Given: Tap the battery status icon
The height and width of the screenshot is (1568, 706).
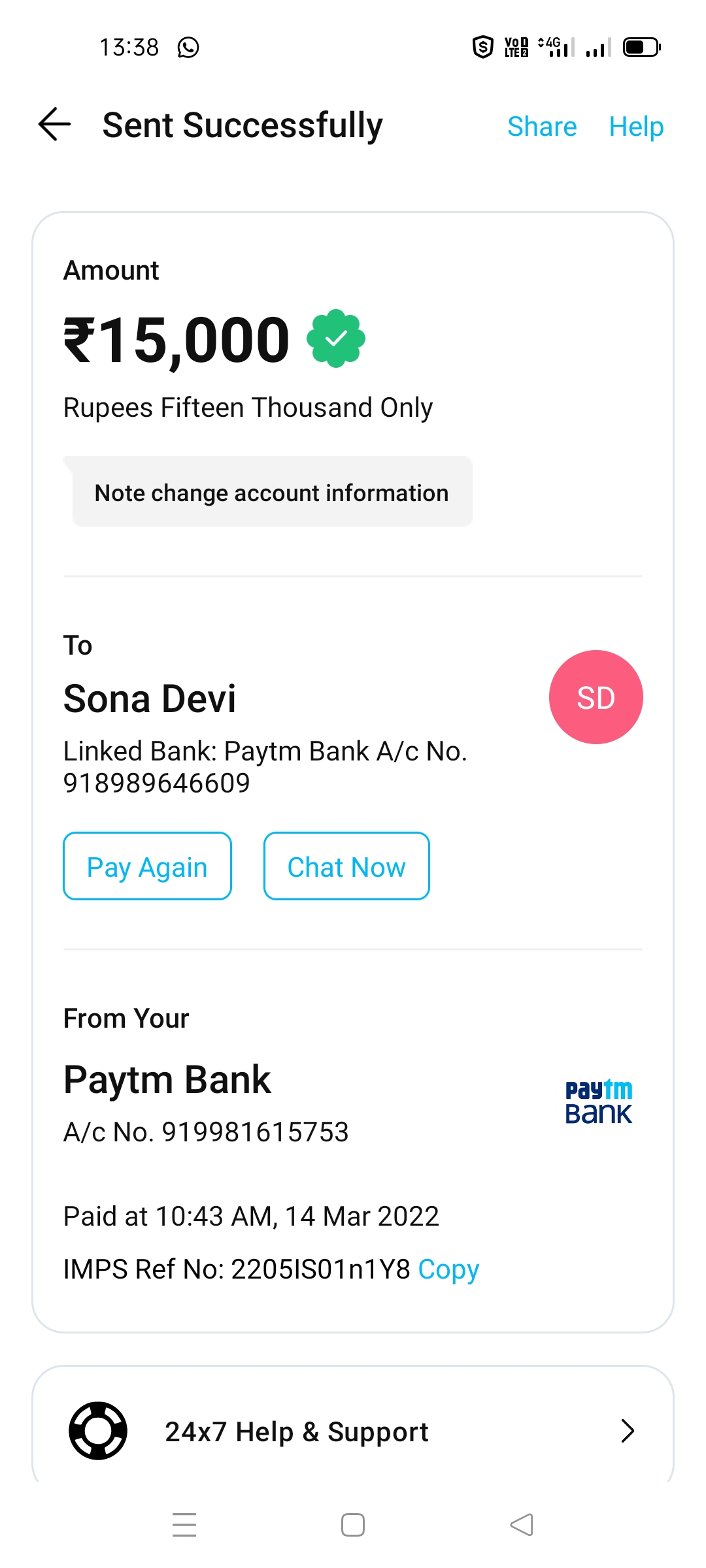Looking at the screenshot, I should point(641,48).
